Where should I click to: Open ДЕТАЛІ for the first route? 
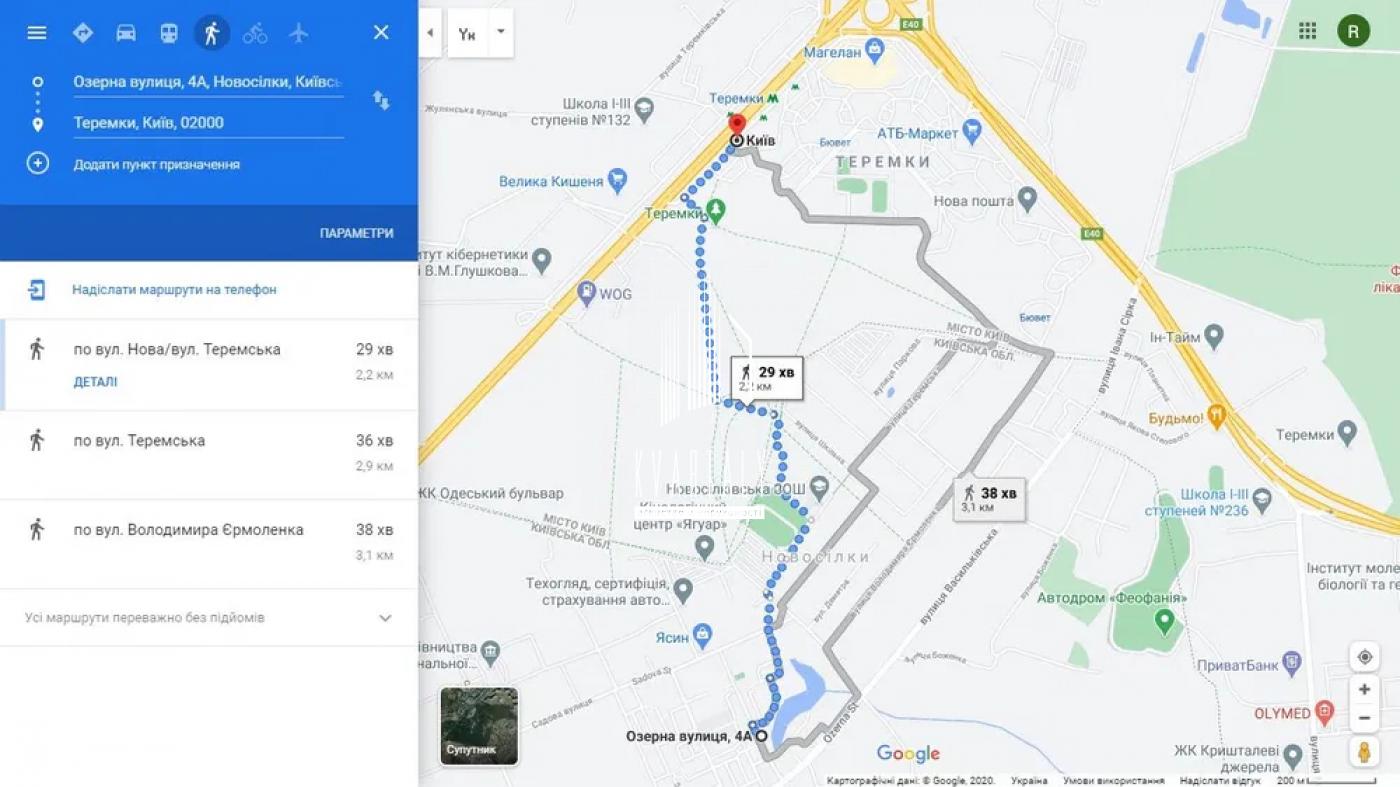(x=95, y=382)
